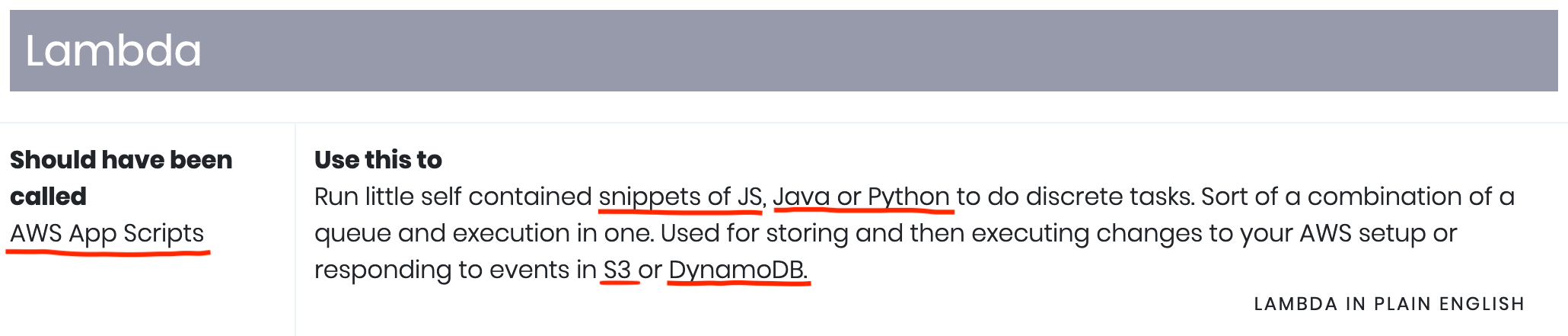Click the underlined DynamoDB text
Image resolution: width=1568 pixels, height=336 pixels.
click(738, 270)
